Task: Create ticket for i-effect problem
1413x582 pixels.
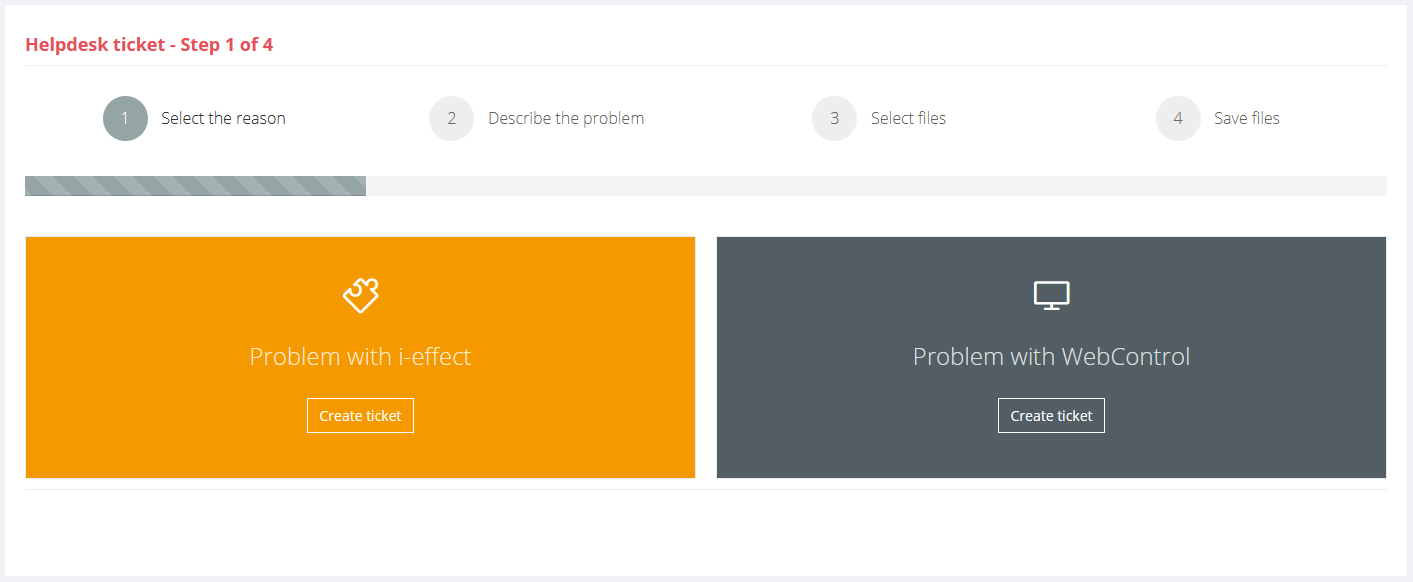Action: click(360, 416)
